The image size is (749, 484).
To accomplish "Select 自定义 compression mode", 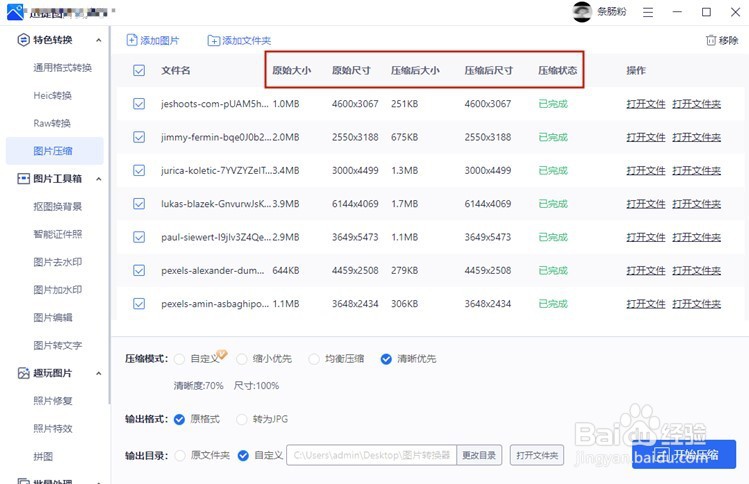I will tap(180, 359).
